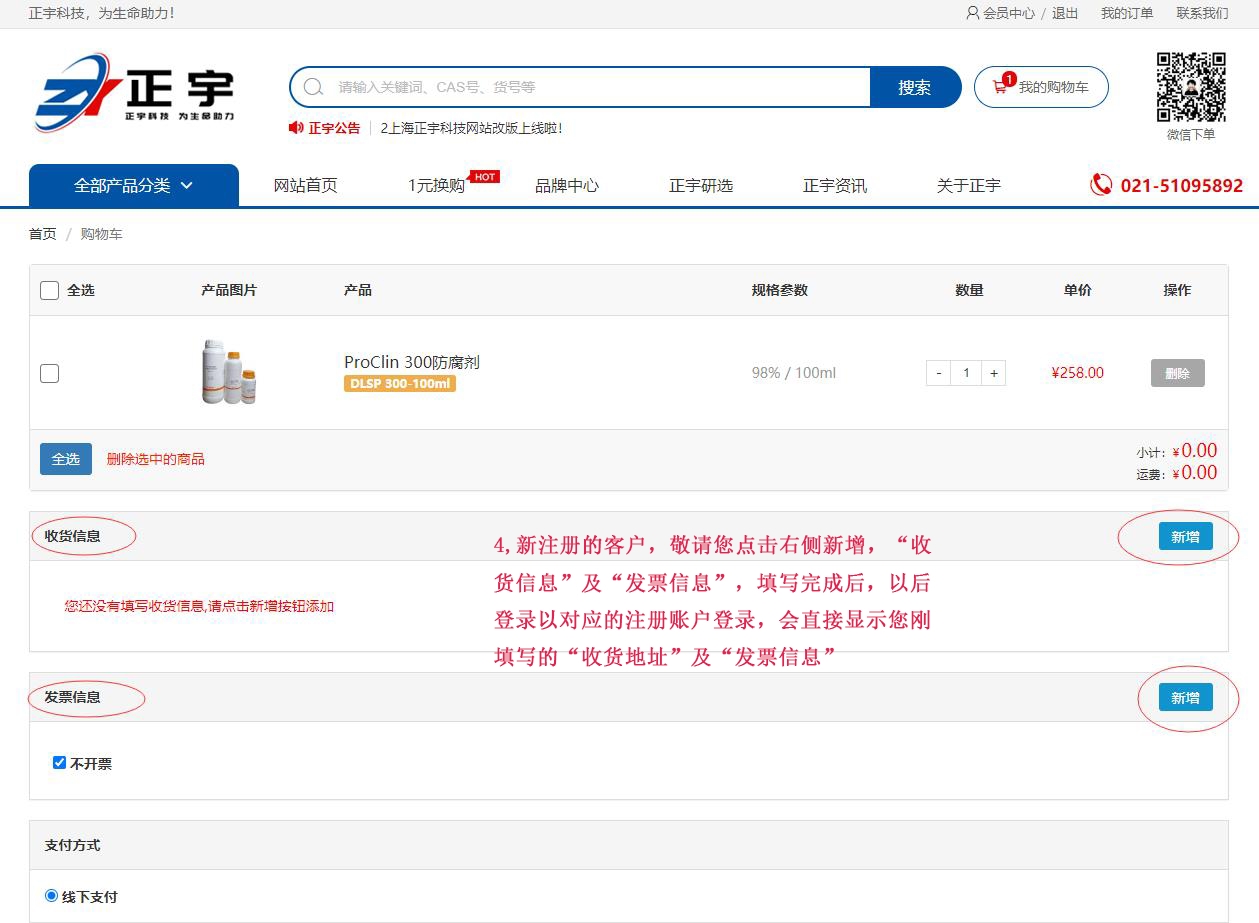Click the quantity input field
The width and height of the screenshot is (1259, 923).
point(966,373)
